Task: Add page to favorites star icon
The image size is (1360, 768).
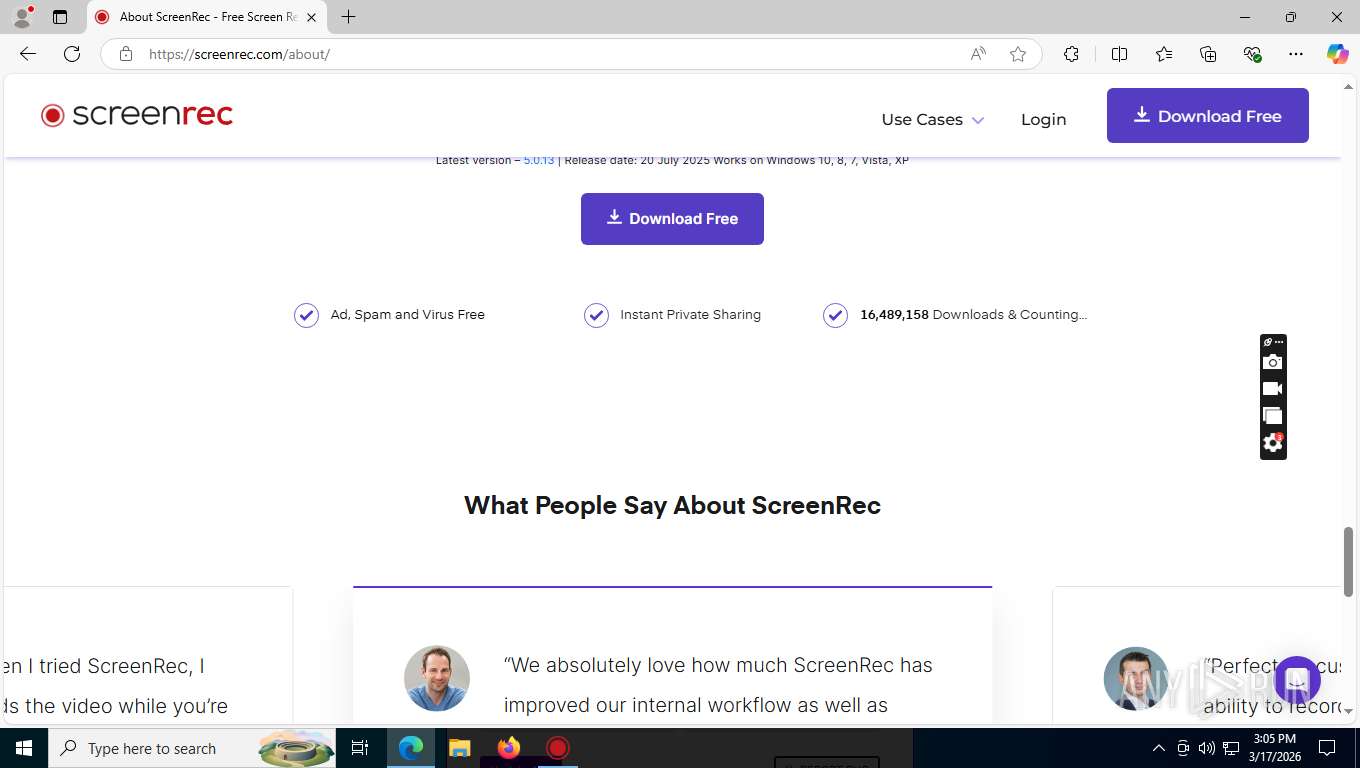Action: click(x=1018, y=54)
